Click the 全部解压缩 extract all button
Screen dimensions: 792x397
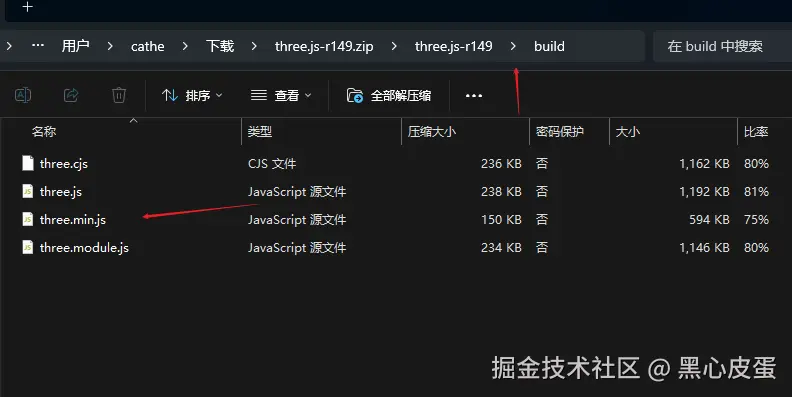(389, 95)
